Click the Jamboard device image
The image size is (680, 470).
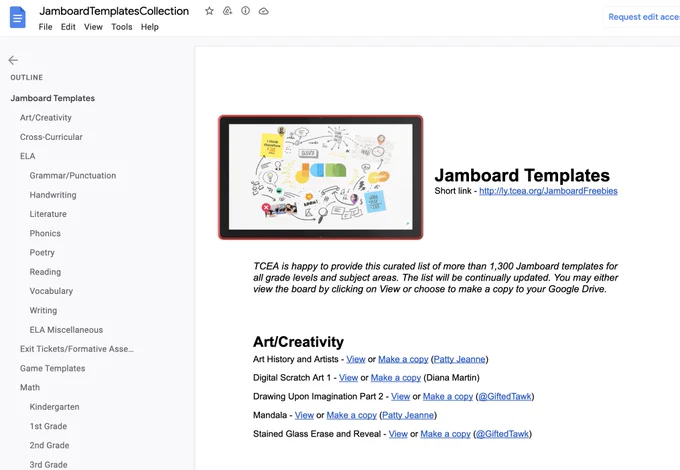pyautogui.click(x=320, y=177)
